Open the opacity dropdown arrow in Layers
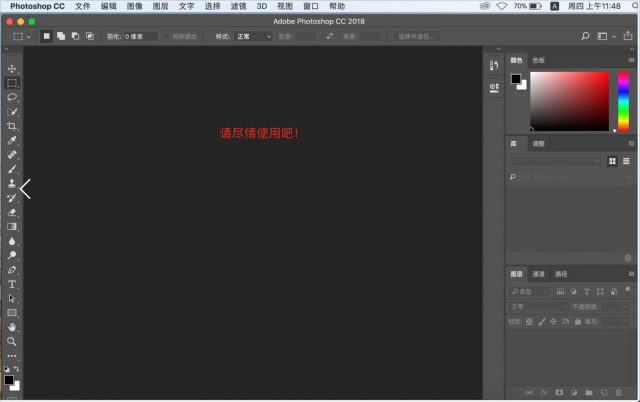 627,306
